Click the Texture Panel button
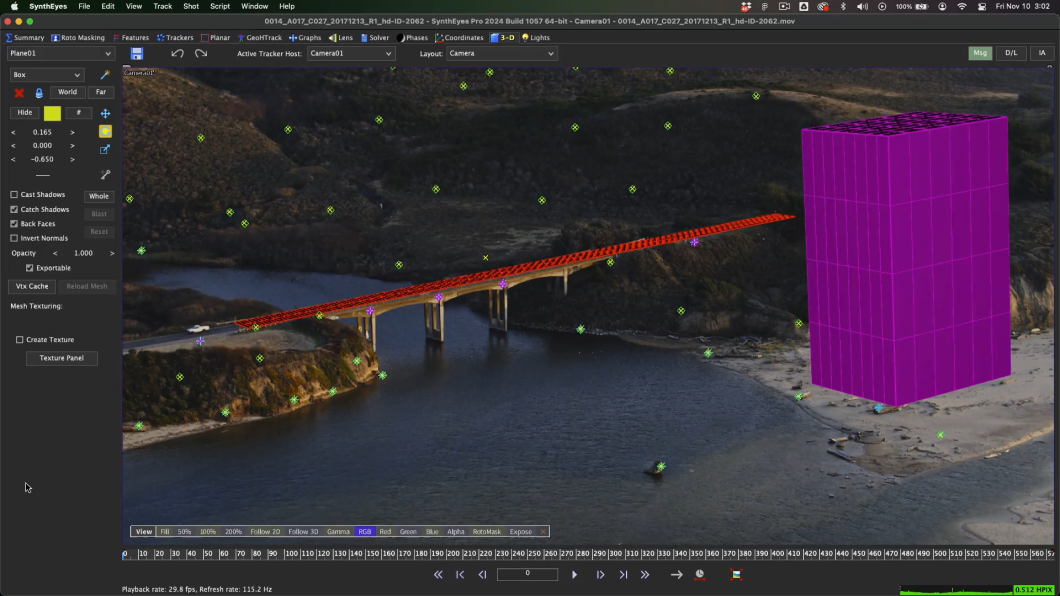 (x=61, y=358)
